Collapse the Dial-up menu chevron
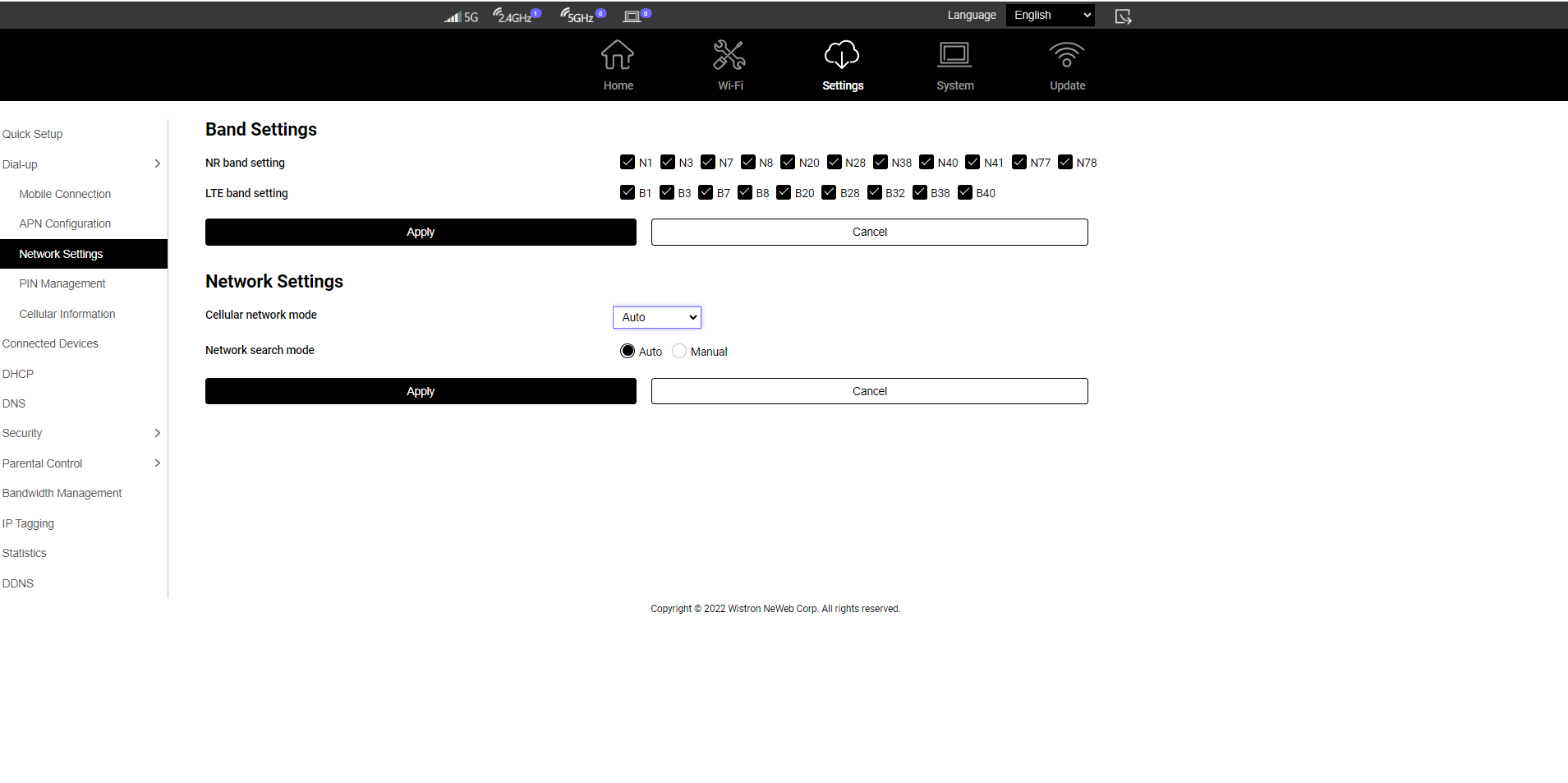This screenshot has width=1568, height=783. pyautogui.click(x=158, y=164)
